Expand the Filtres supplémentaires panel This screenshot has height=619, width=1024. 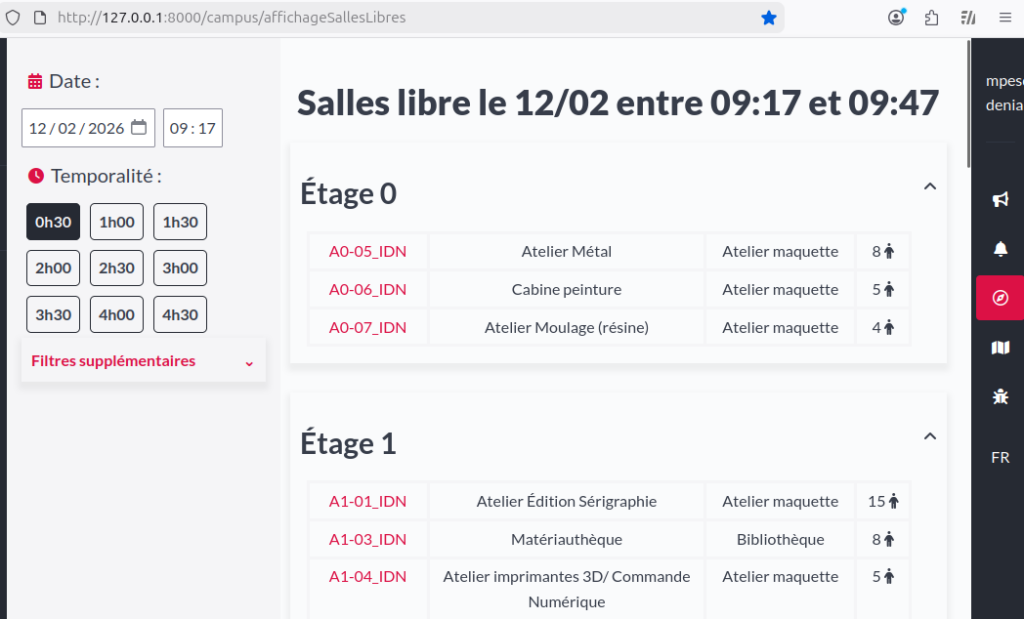143,361
